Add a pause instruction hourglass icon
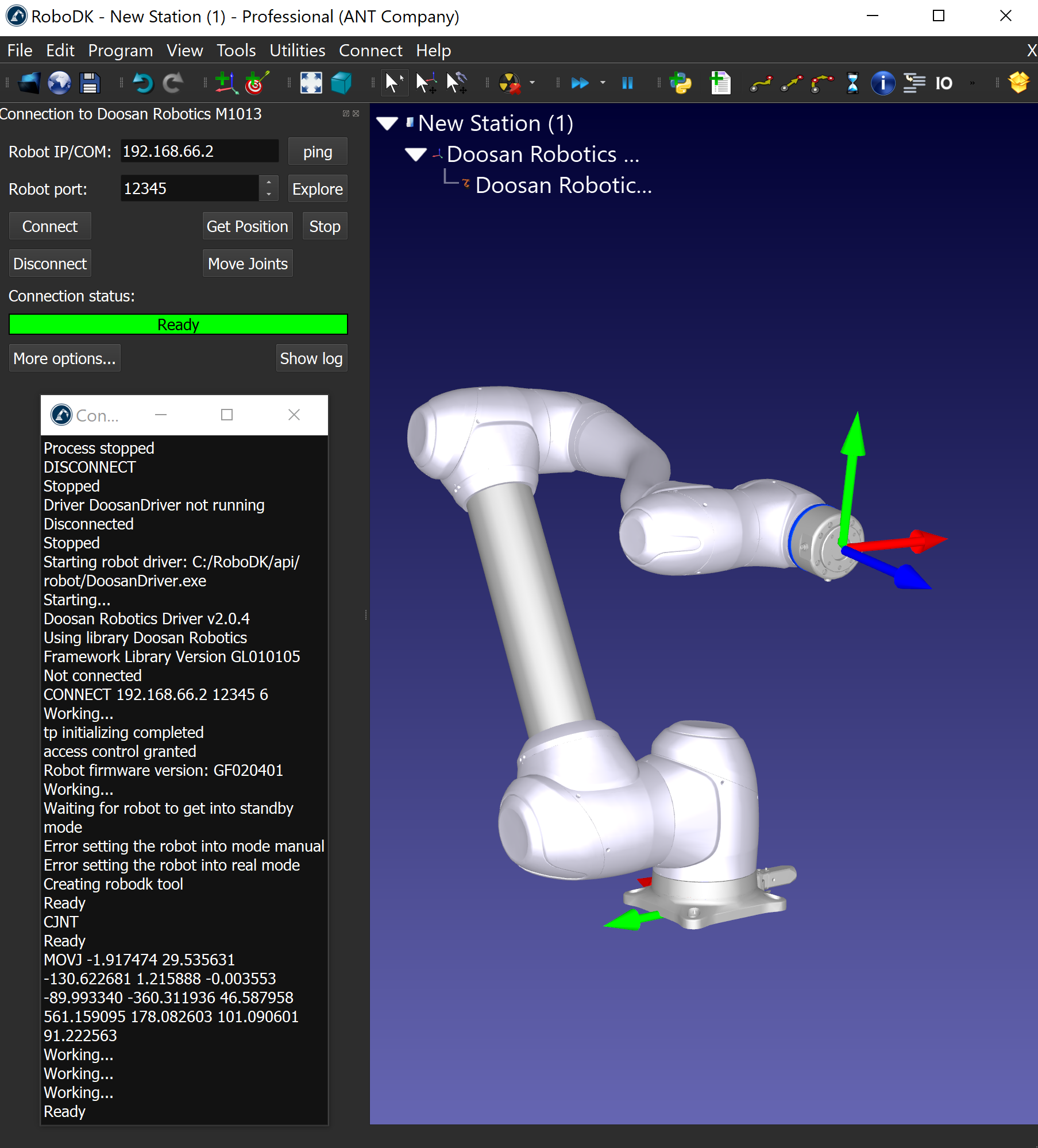The image size is (1038, 1148). click(852, 84)
